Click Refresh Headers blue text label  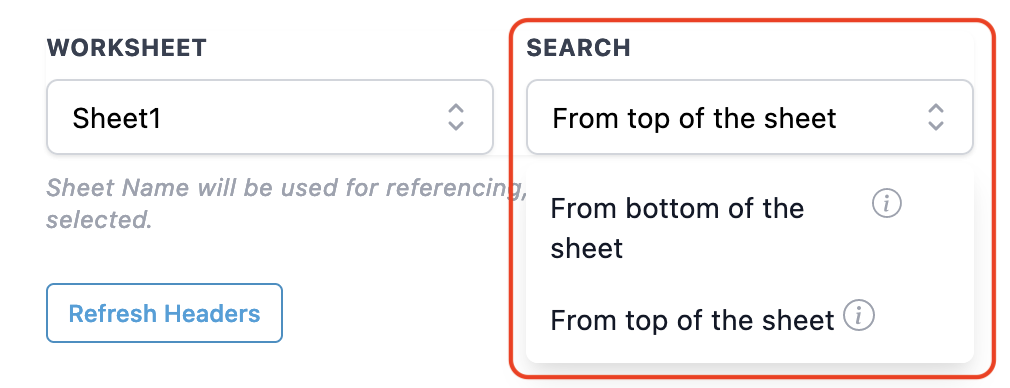tap(164, 314)
